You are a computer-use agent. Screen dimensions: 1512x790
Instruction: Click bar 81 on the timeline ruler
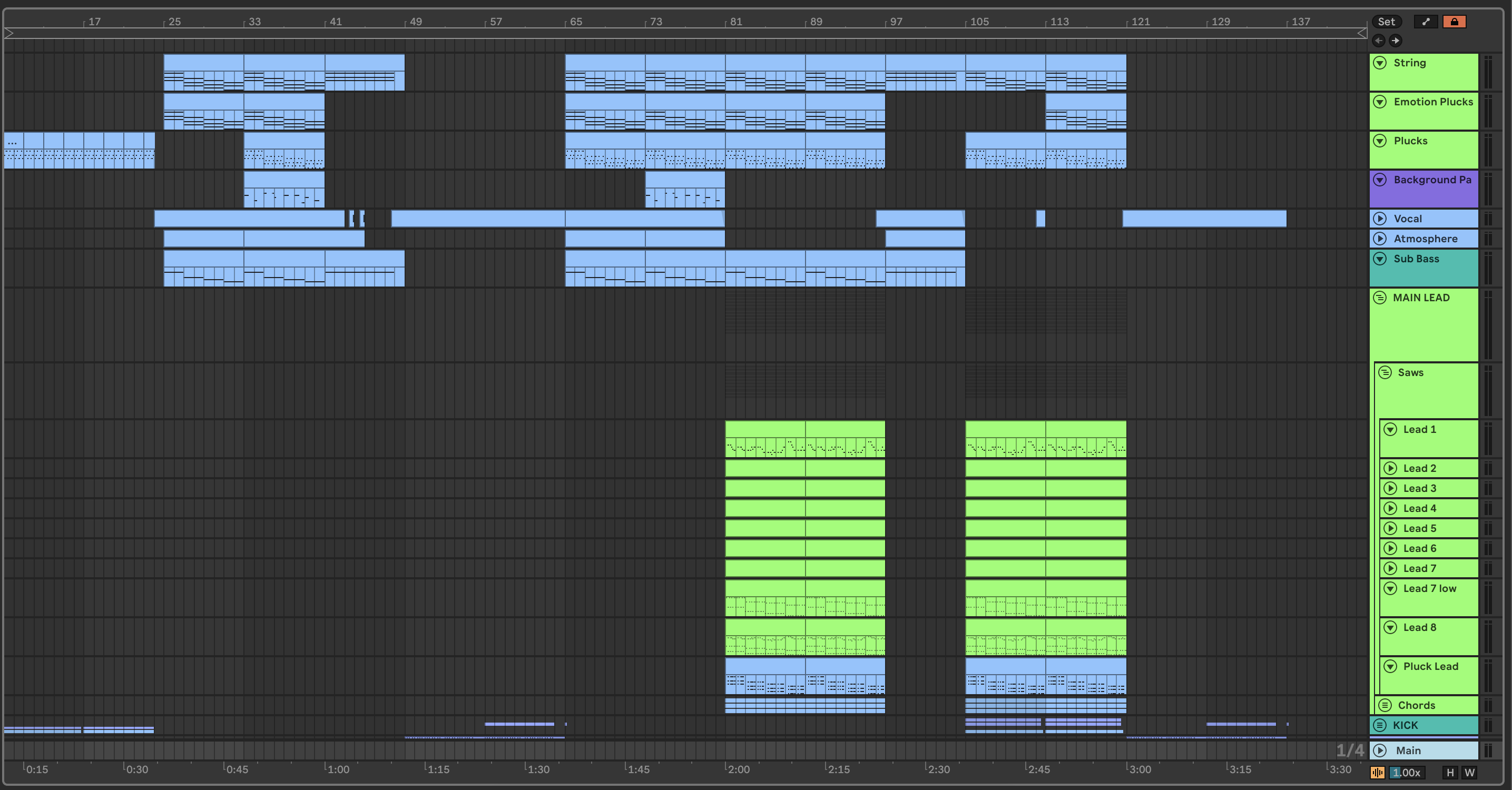735,22
